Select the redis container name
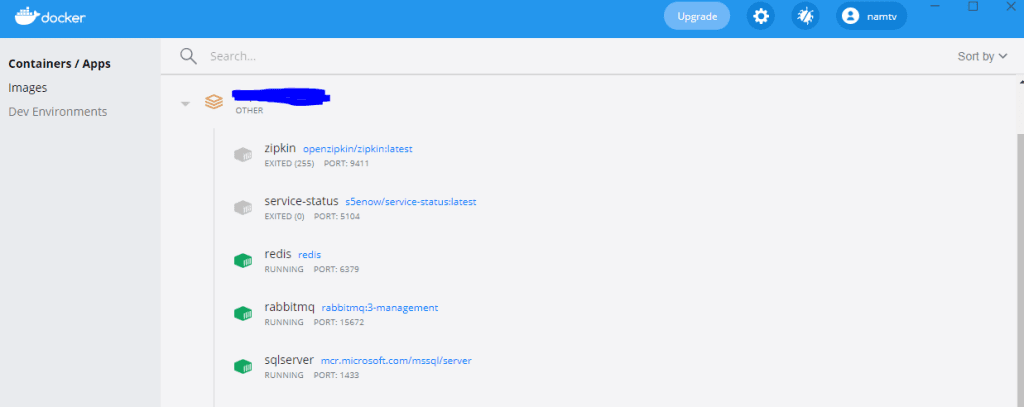Image resolution: width=1024 pixels, height=407 pixels. point(278,253)
